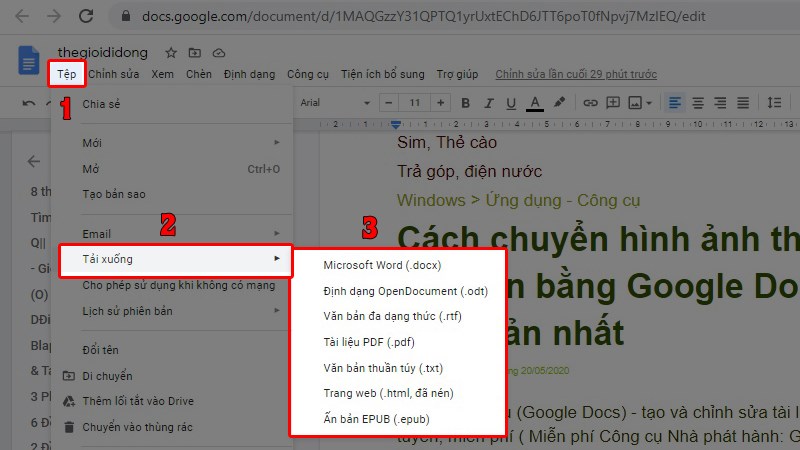Open the Arial font dropdown
The image size is (800, 450).
click(x=335, y=103)
